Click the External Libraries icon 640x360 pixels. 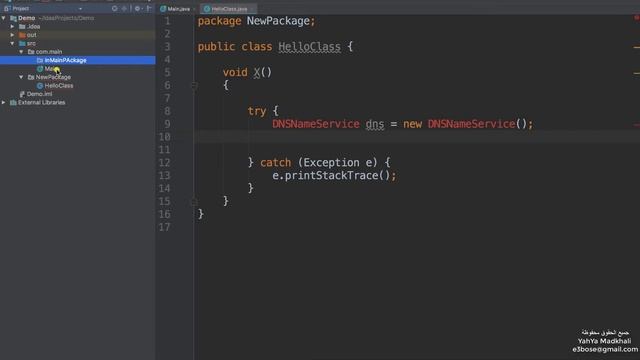point(13,102)
